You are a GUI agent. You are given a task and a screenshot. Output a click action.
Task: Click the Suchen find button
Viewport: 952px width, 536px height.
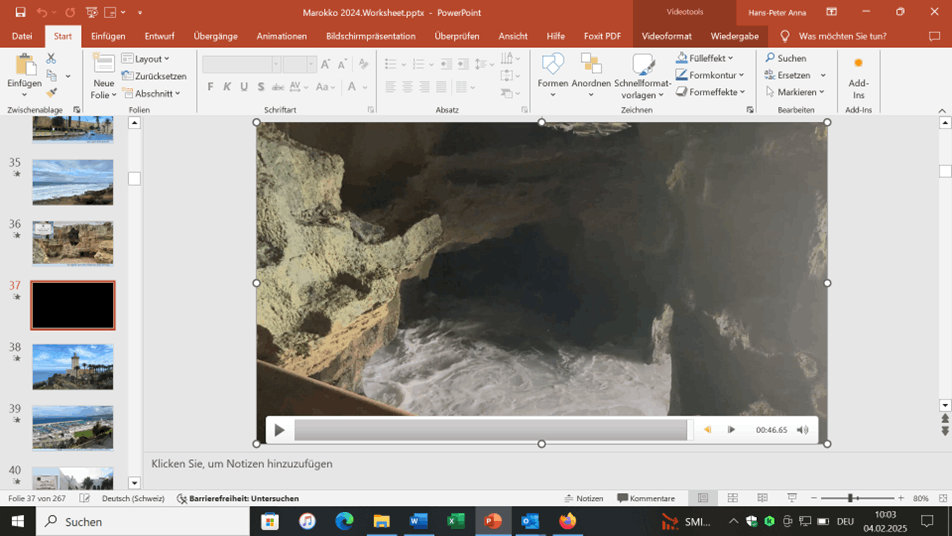point(786,58)
